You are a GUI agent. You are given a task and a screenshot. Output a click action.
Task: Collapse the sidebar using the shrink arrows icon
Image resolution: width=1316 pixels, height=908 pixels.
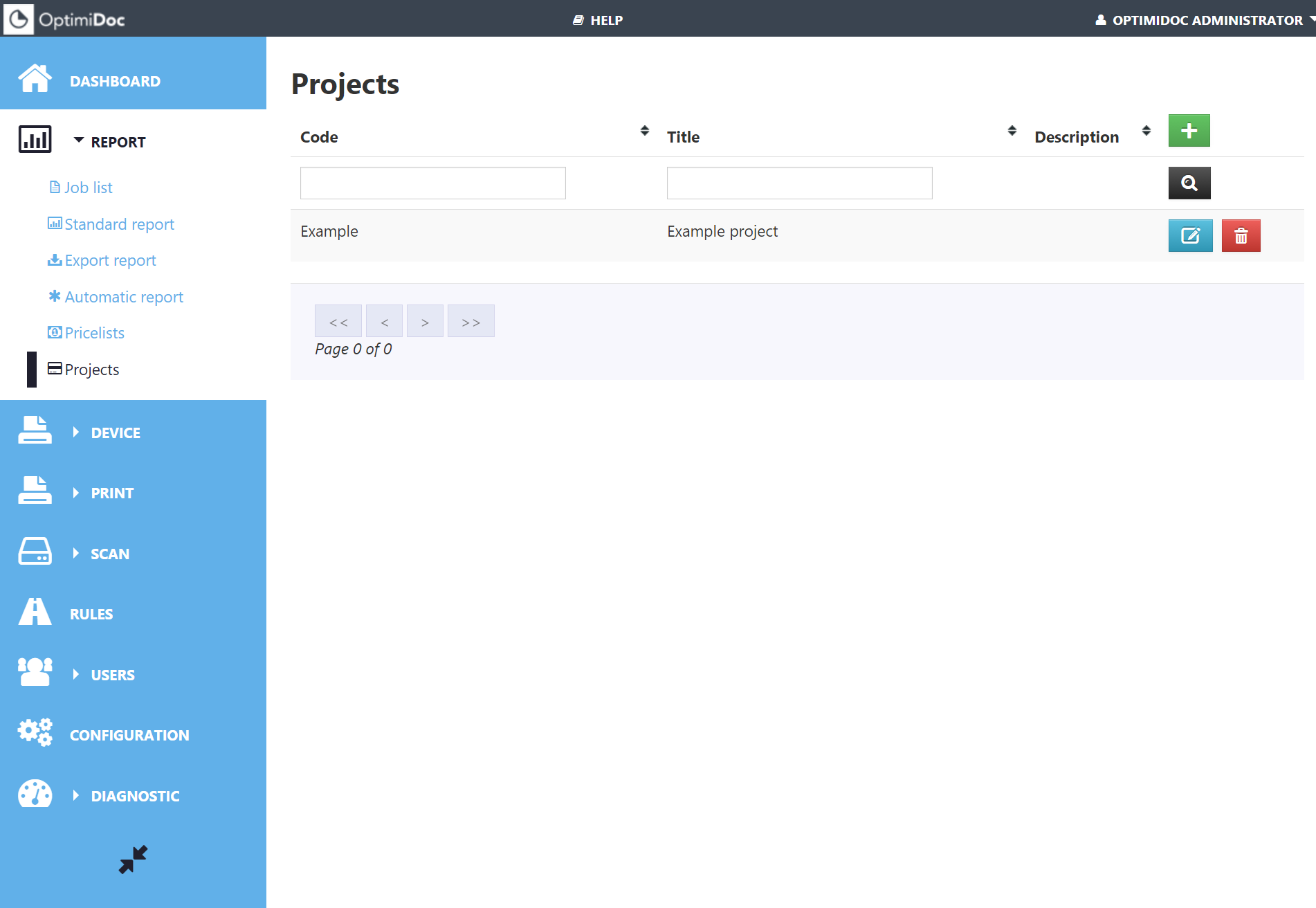pyautogui.click(x=133, y=860)
